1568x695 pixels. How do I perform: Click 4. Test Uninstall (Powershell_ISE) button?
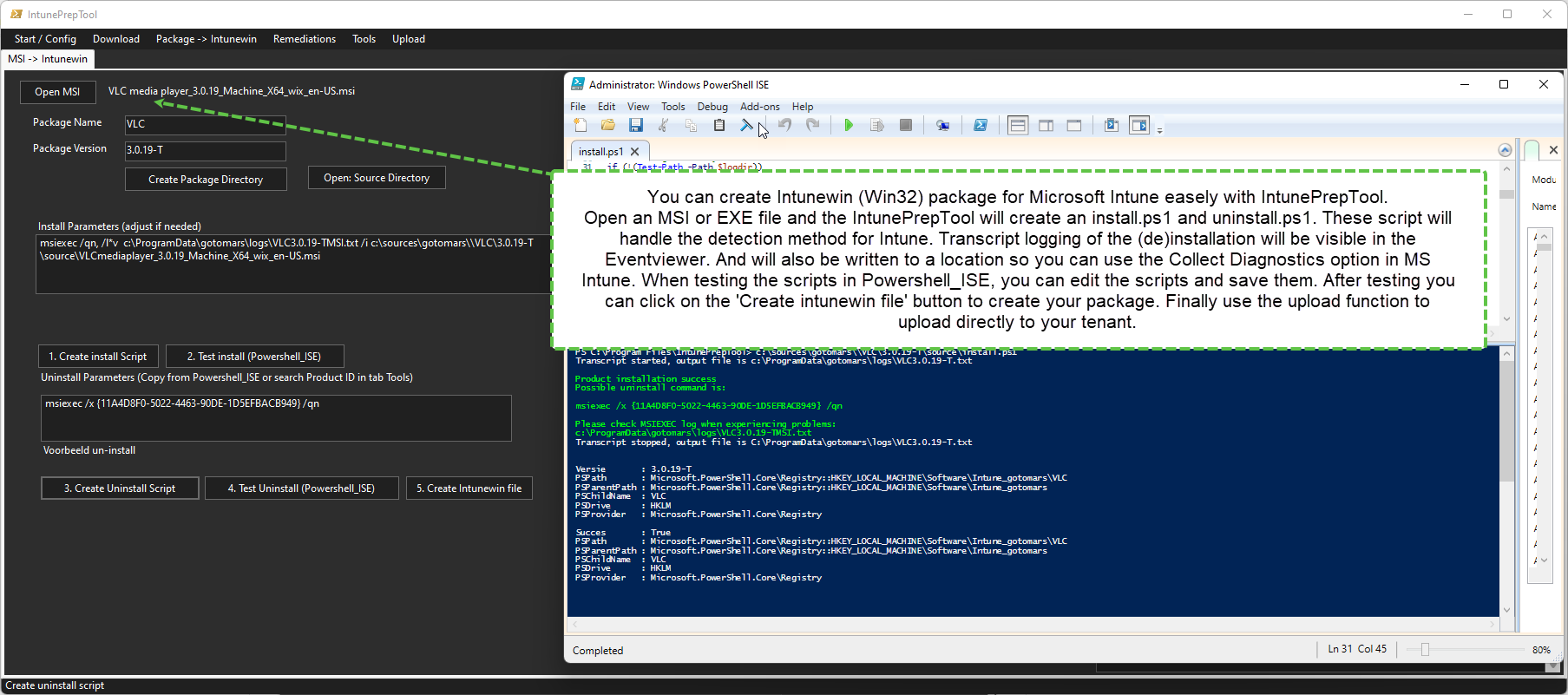[301, 488]
